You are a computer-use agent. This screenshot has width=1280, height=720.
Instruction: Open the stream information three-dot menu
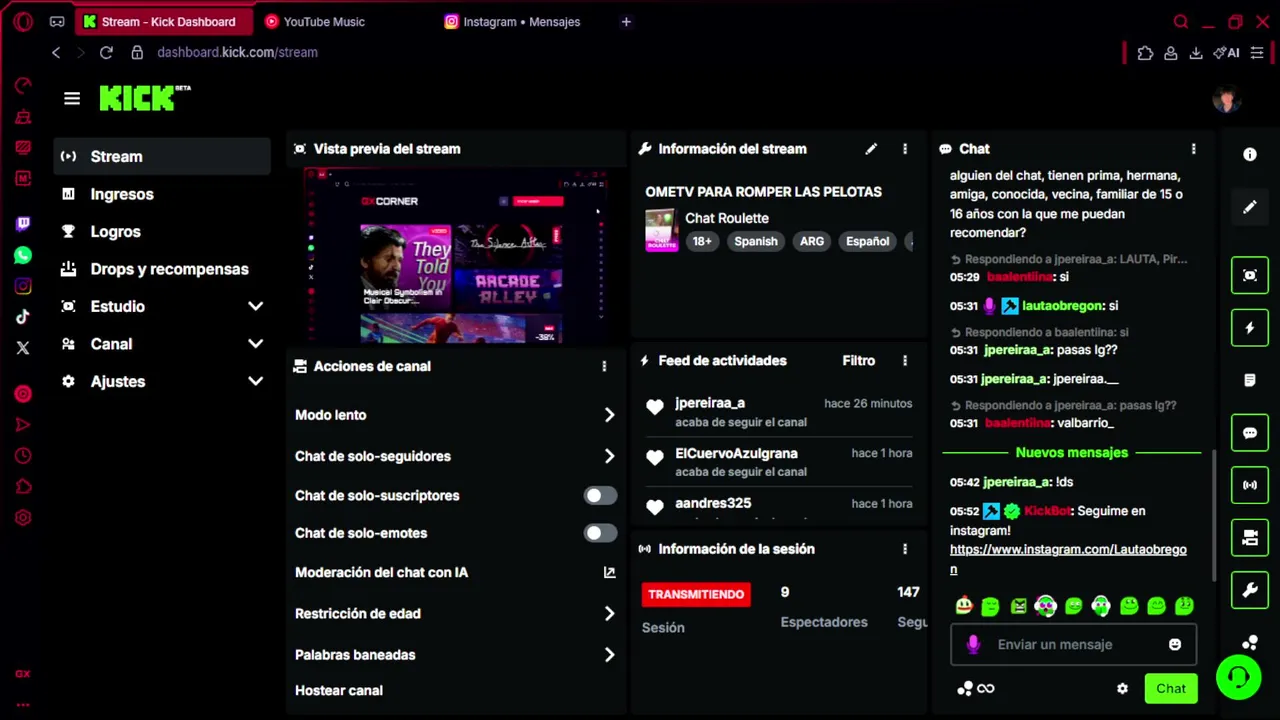[905, 149]
